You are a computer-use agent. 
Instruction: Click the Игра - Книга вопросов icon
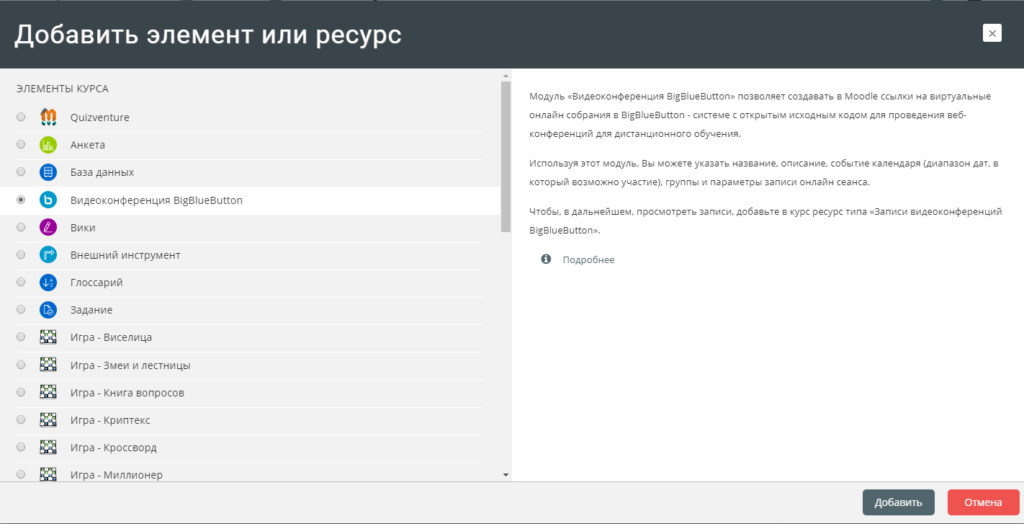click(x=48, y=392)
